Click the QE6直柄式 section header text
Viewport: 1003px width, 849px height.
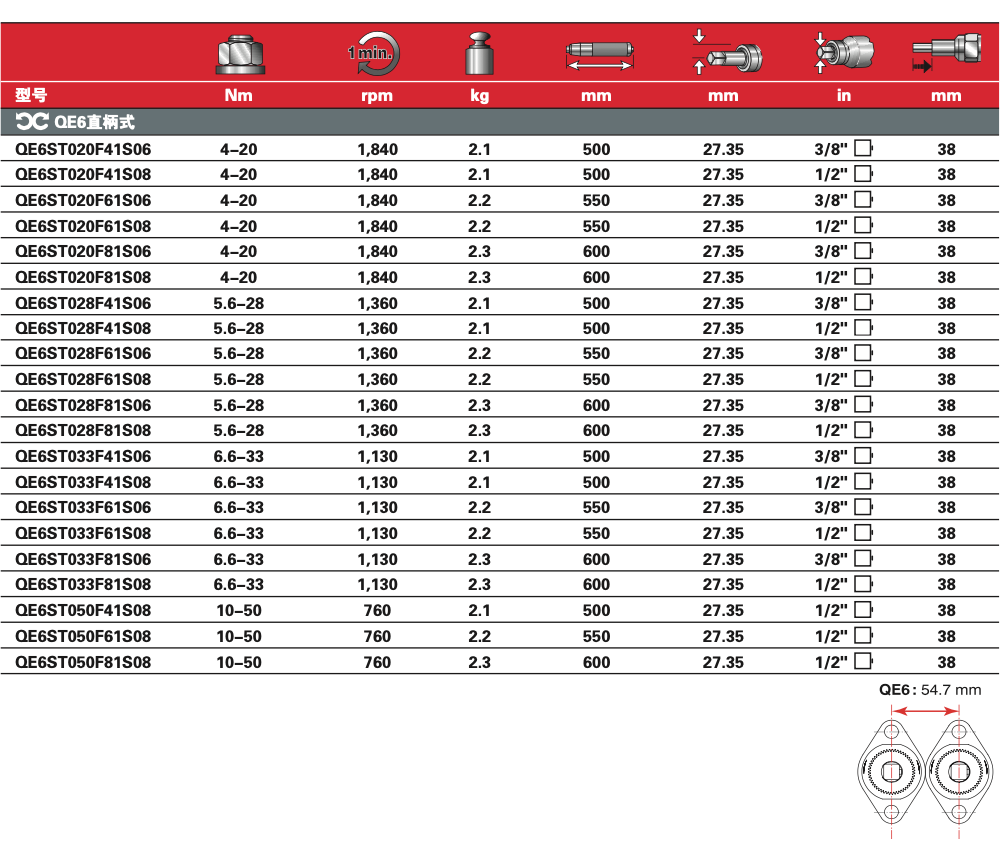click(95, 122)
